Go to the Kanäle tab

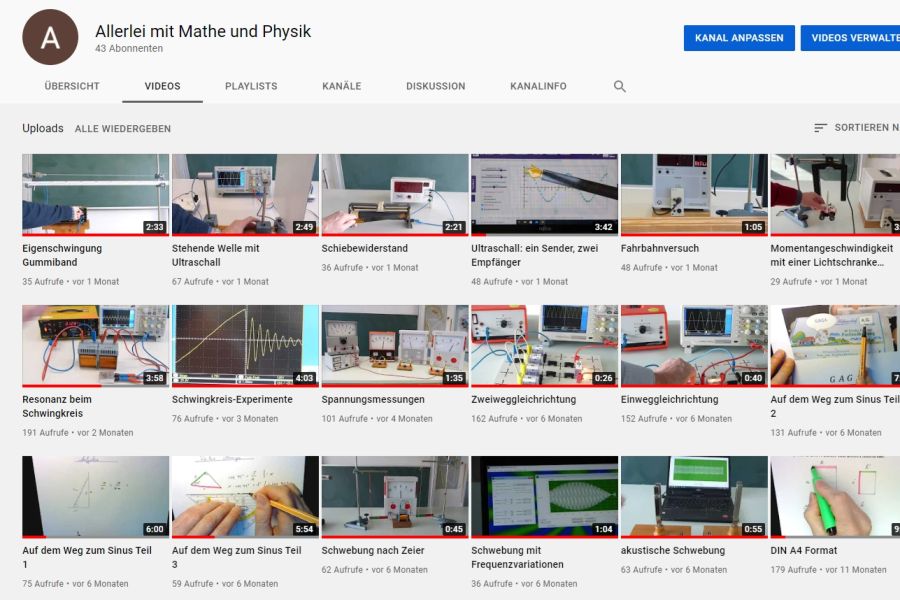(x=342, y=86)
